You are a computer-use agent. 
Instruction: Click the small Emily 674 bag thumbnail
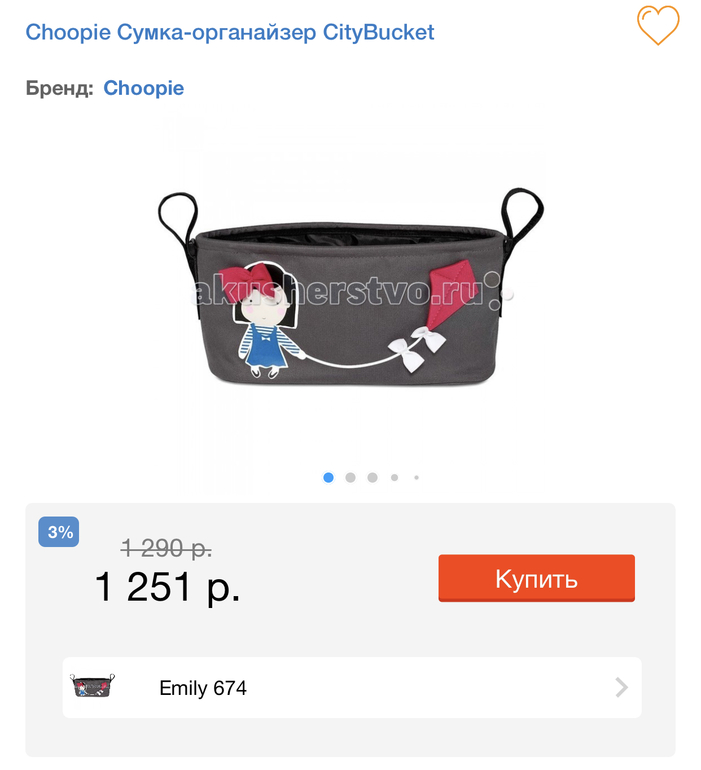pos(92,686)
